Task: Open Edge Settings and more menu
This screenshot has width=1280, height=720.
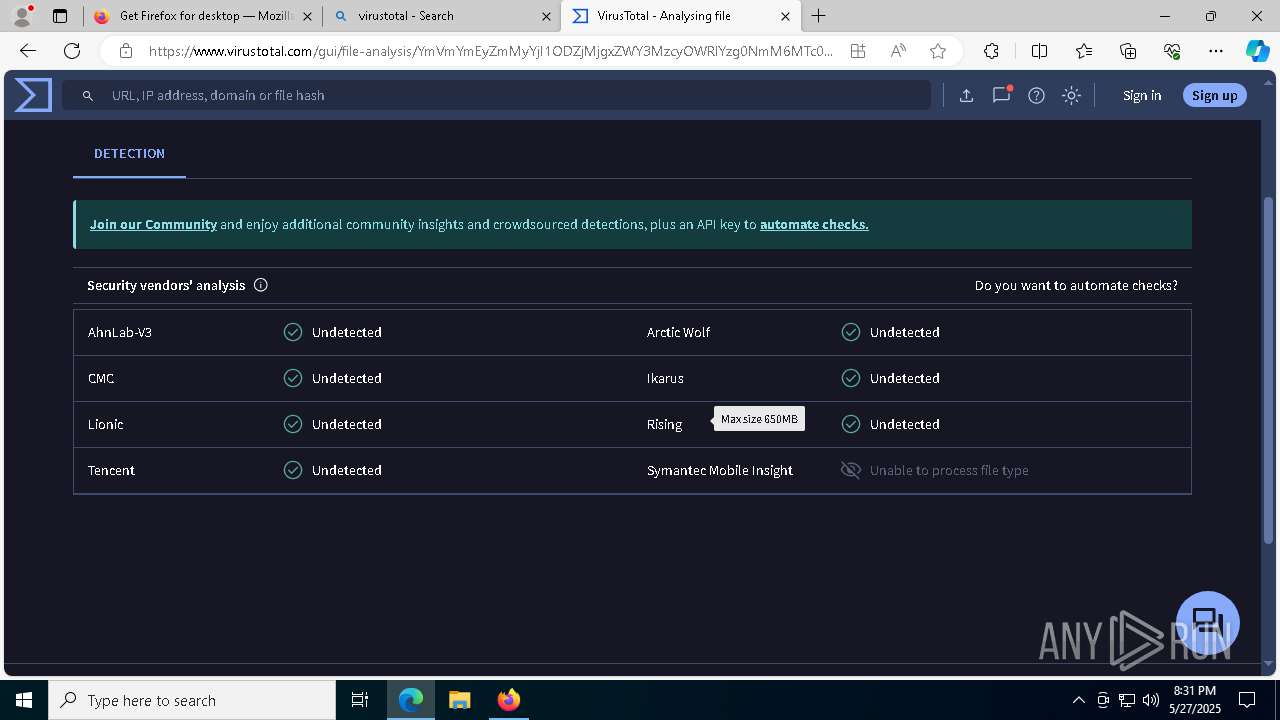Action: point(1216,51)
